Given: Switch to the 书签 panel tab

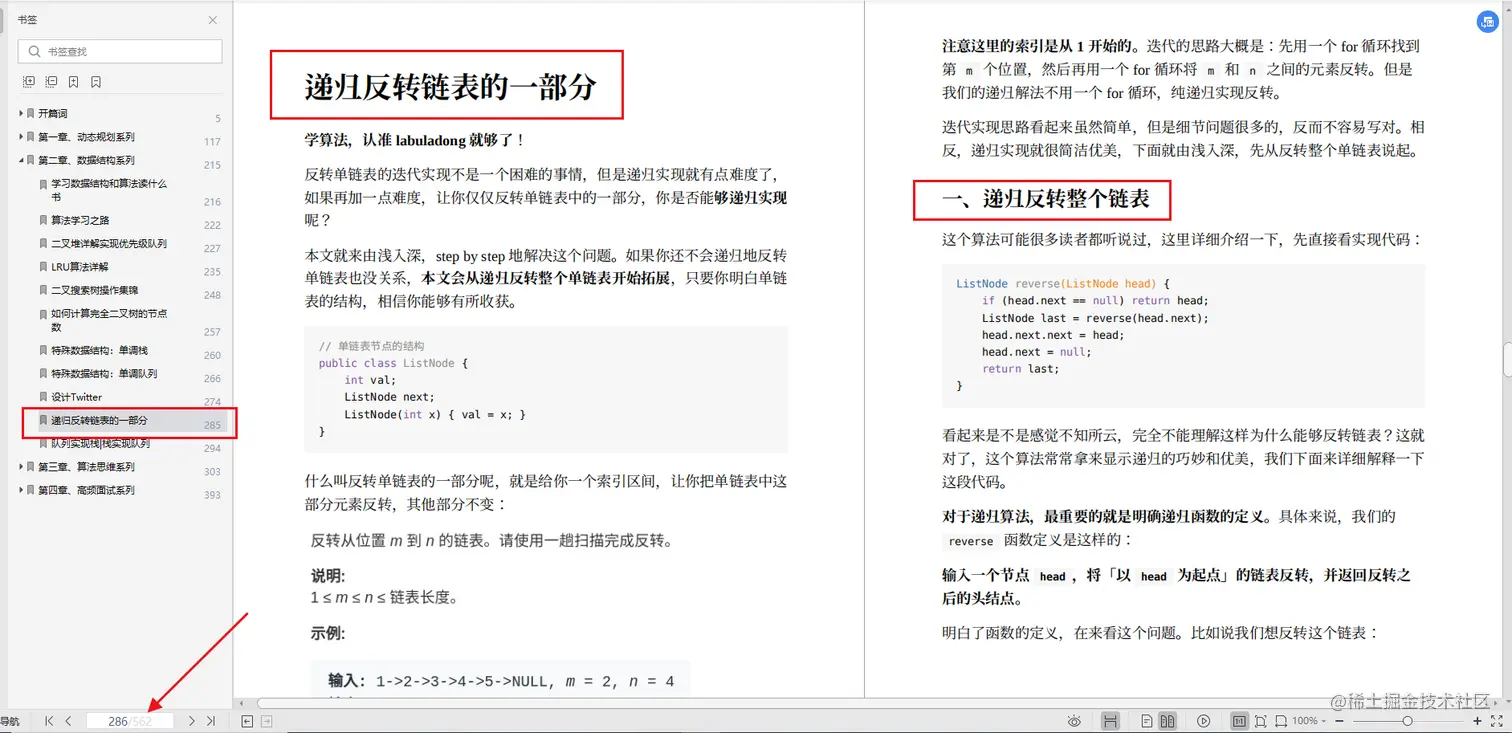Looking at the screenshot, I should [25, 18].
